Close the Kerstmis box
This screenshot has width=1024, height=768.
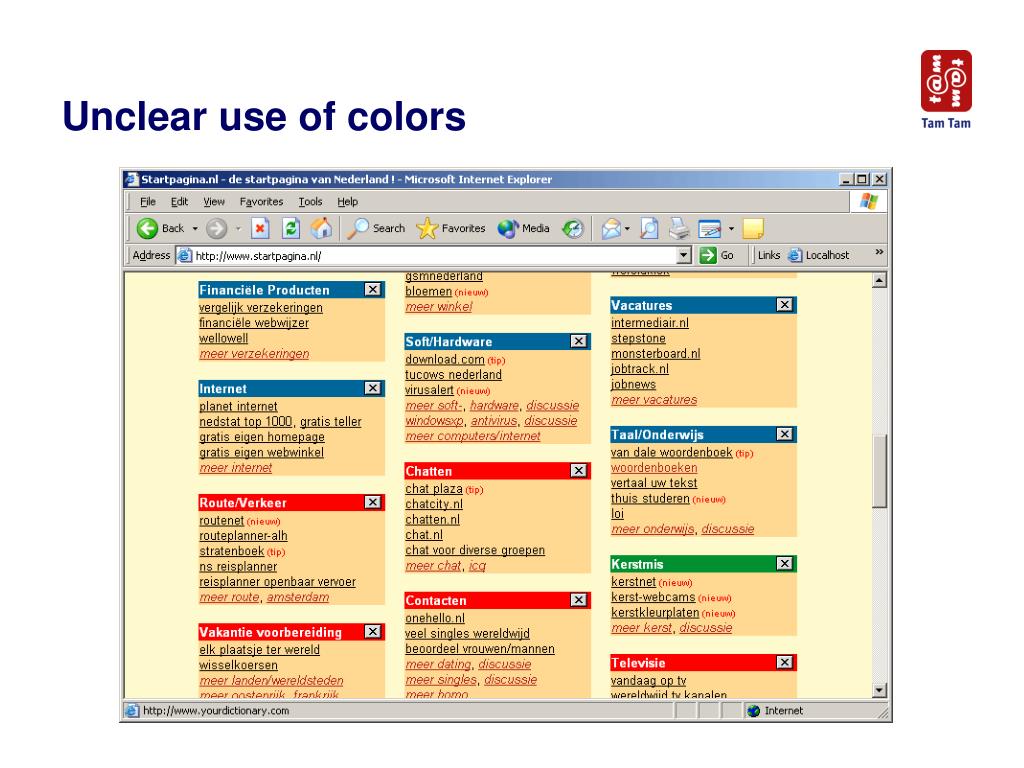(784, 563)
